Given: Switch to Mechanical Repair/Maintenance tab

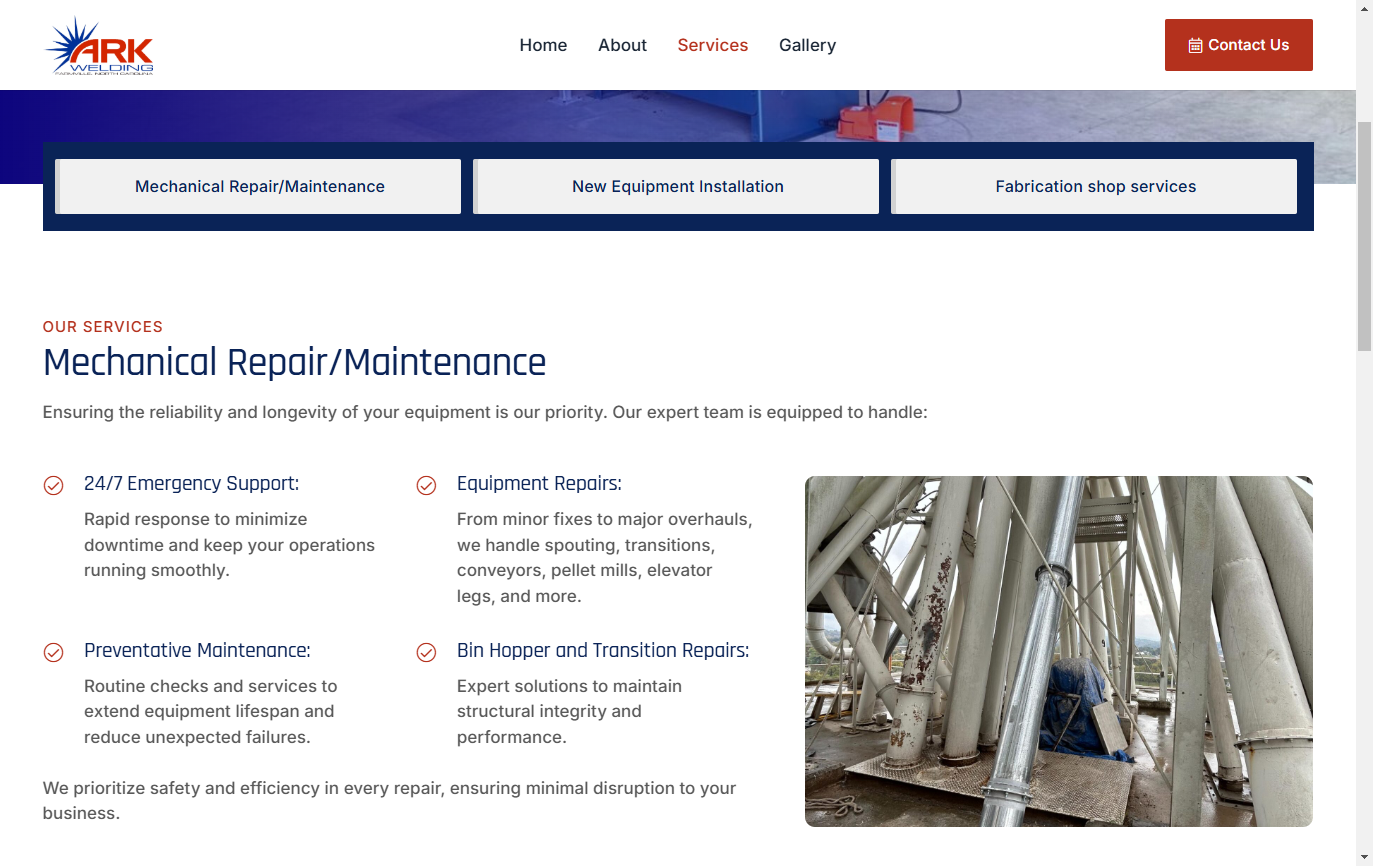Looking at the screenshot, I should tap(258, 186).
